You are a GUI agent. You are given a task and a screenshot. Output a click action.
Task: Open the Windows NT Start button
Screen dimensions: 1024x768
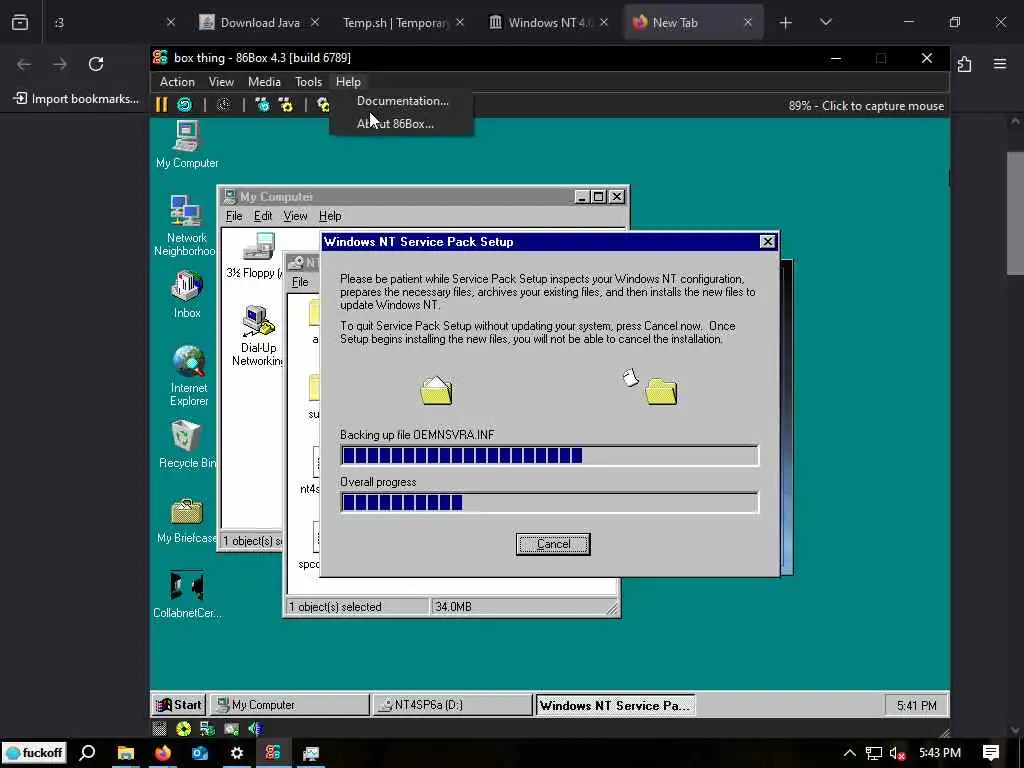tap(179, 705)
